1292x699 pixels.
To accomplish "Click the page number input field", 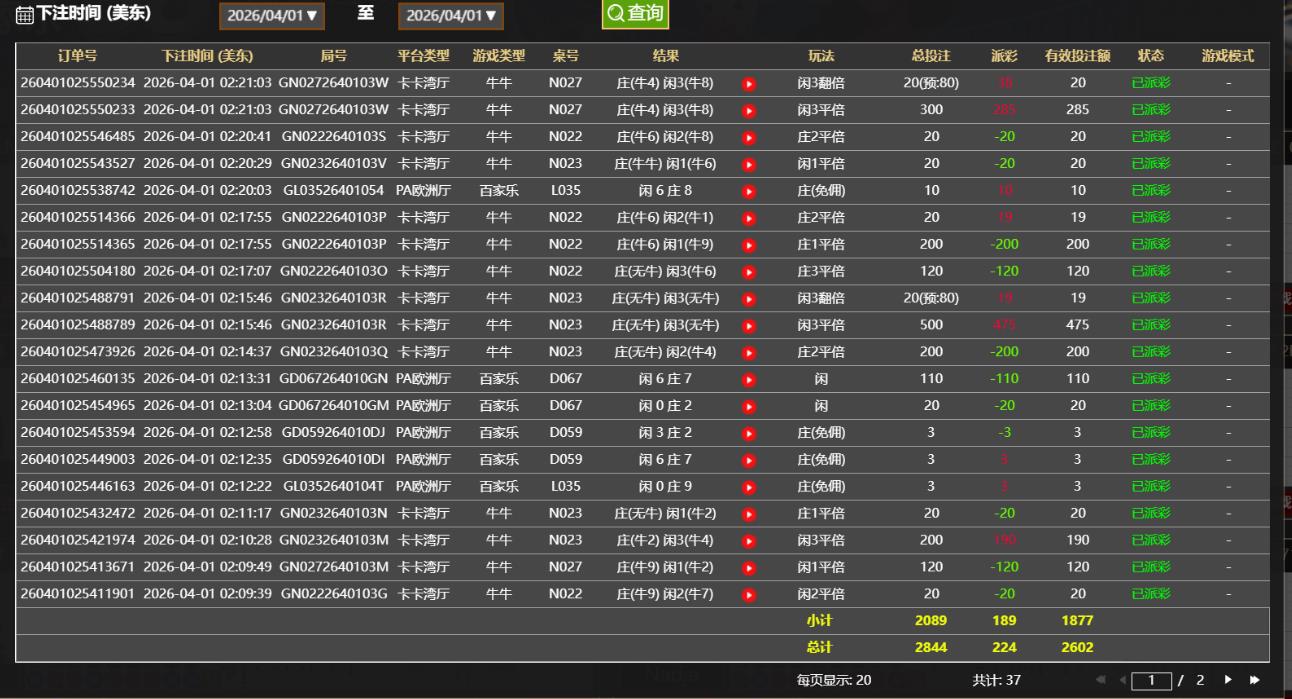I will (1151, 680).
